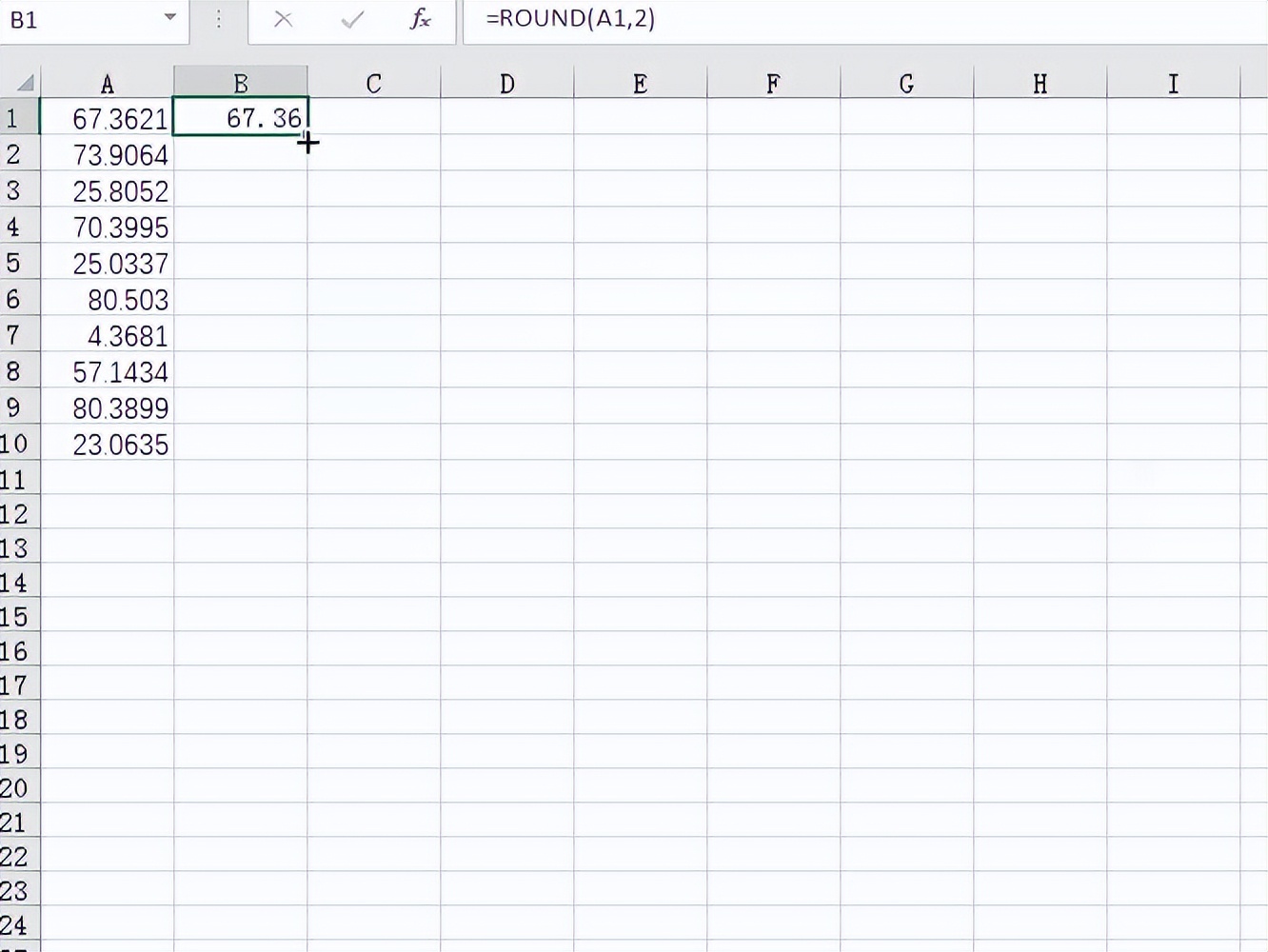This screenshot has width=1268, height=952.
Task: Click cell A10 containing 23.0635
Action: pyautogui.click(x=107, y=443)
